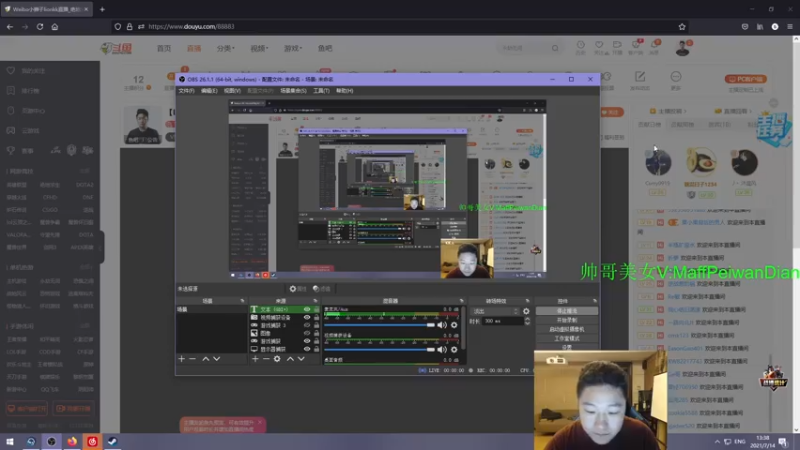Select the single scene in the Scenes list
Screen dimensions: 800x450
211,309
